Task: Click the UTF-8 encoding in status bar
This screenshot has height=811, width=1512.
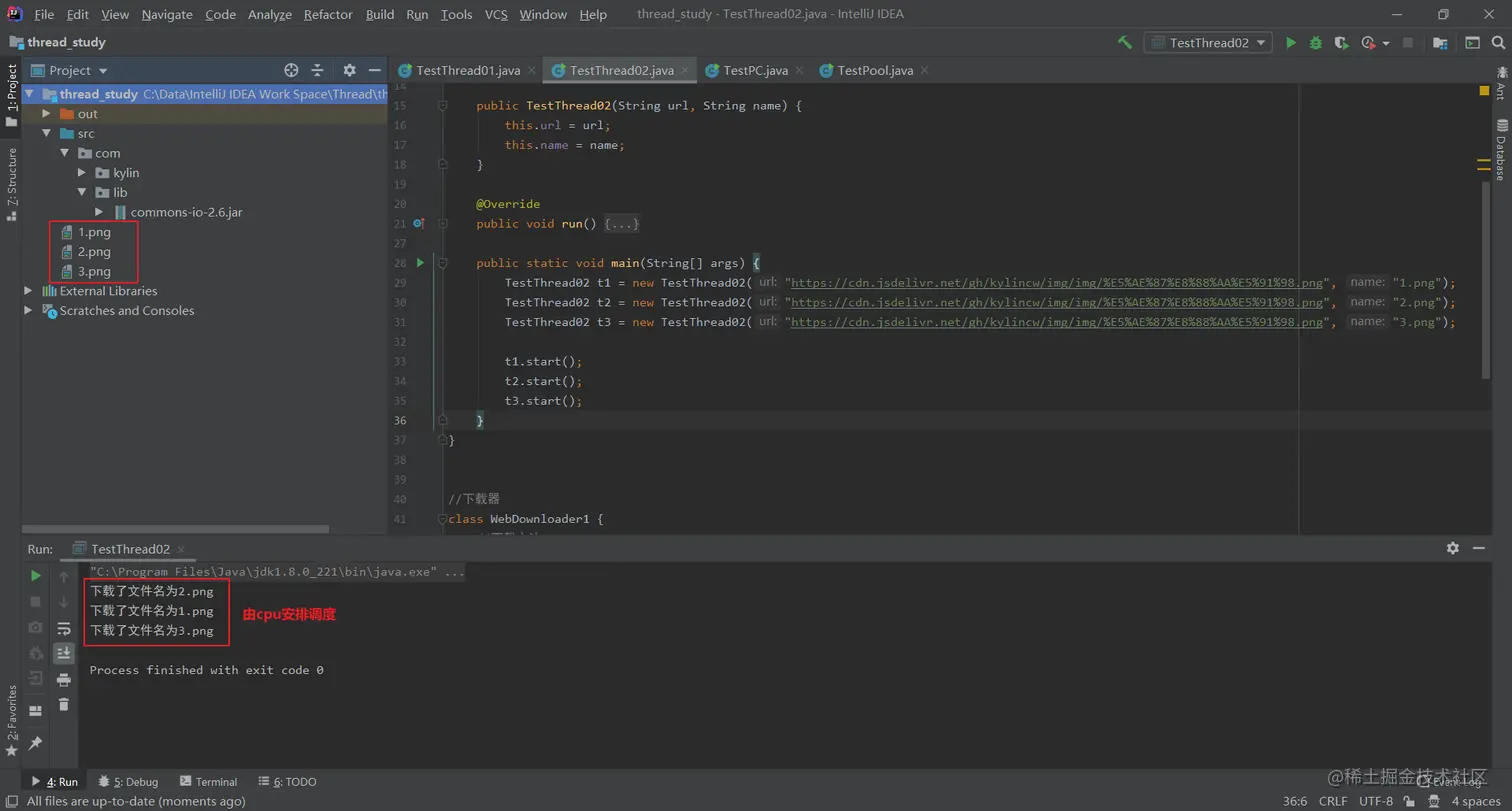Action: tap(1375, 801)
